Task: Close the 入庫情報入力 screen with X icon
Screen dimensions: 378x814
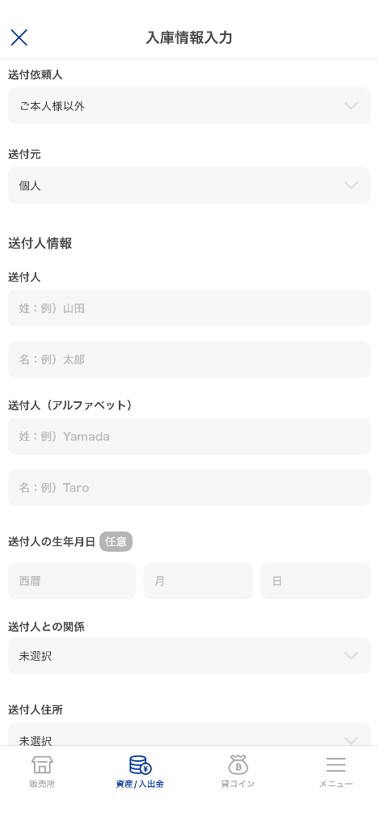Action: [19, 37]
